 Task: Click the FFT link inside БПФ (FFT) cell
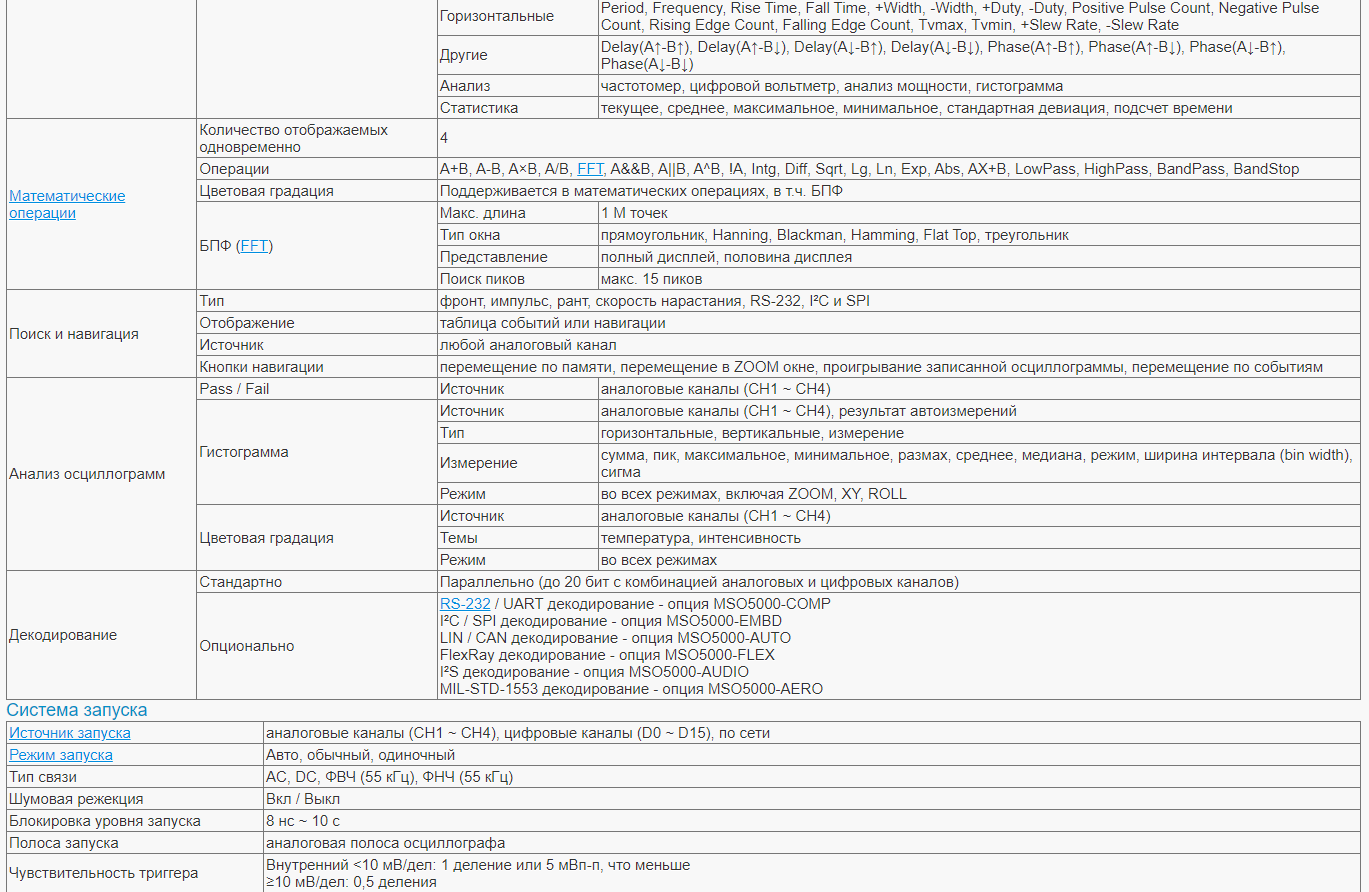pyautogui.click(x=254, y=245)
